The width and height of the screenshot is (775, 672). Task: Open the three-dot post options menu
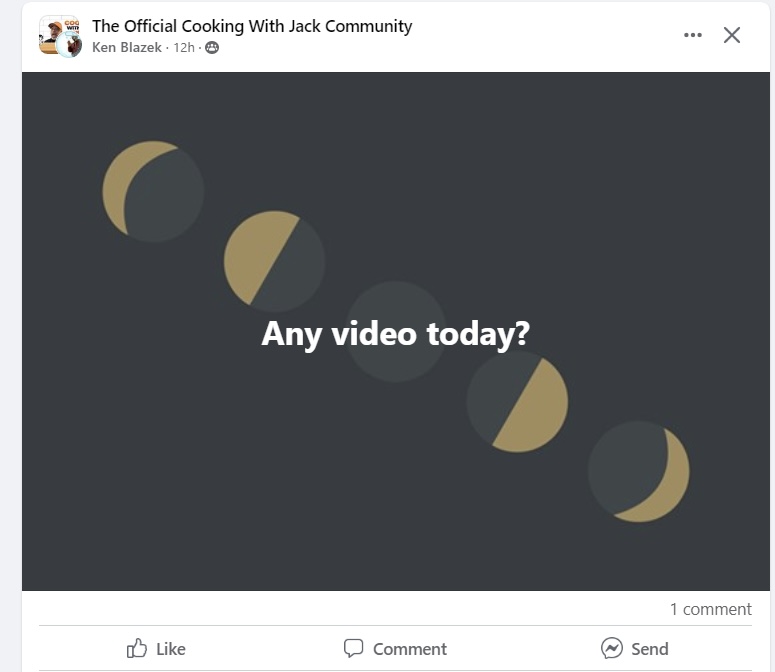coord(692,35)
